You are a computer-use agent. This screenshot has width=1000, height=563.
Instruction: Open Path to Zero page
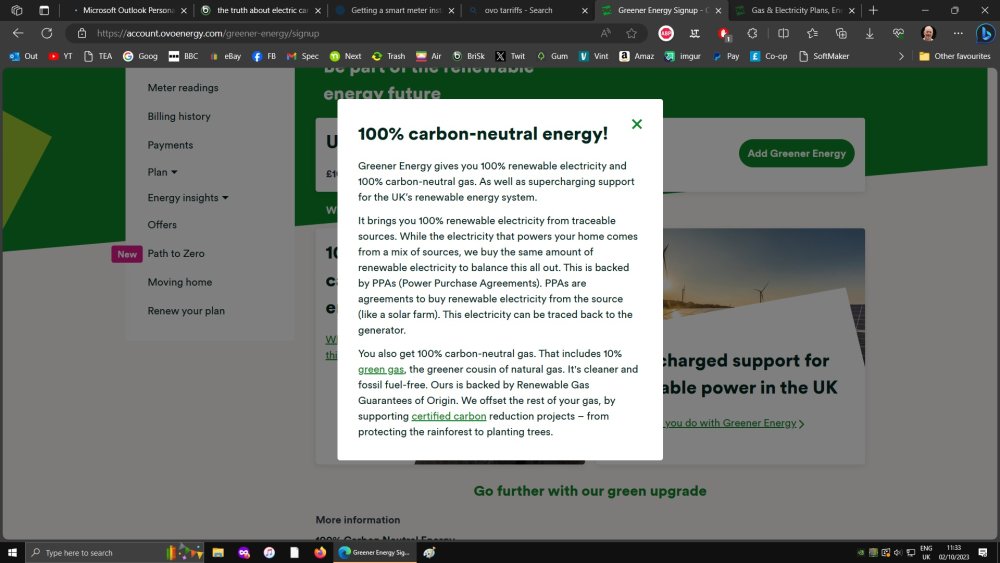coord(176,254)
